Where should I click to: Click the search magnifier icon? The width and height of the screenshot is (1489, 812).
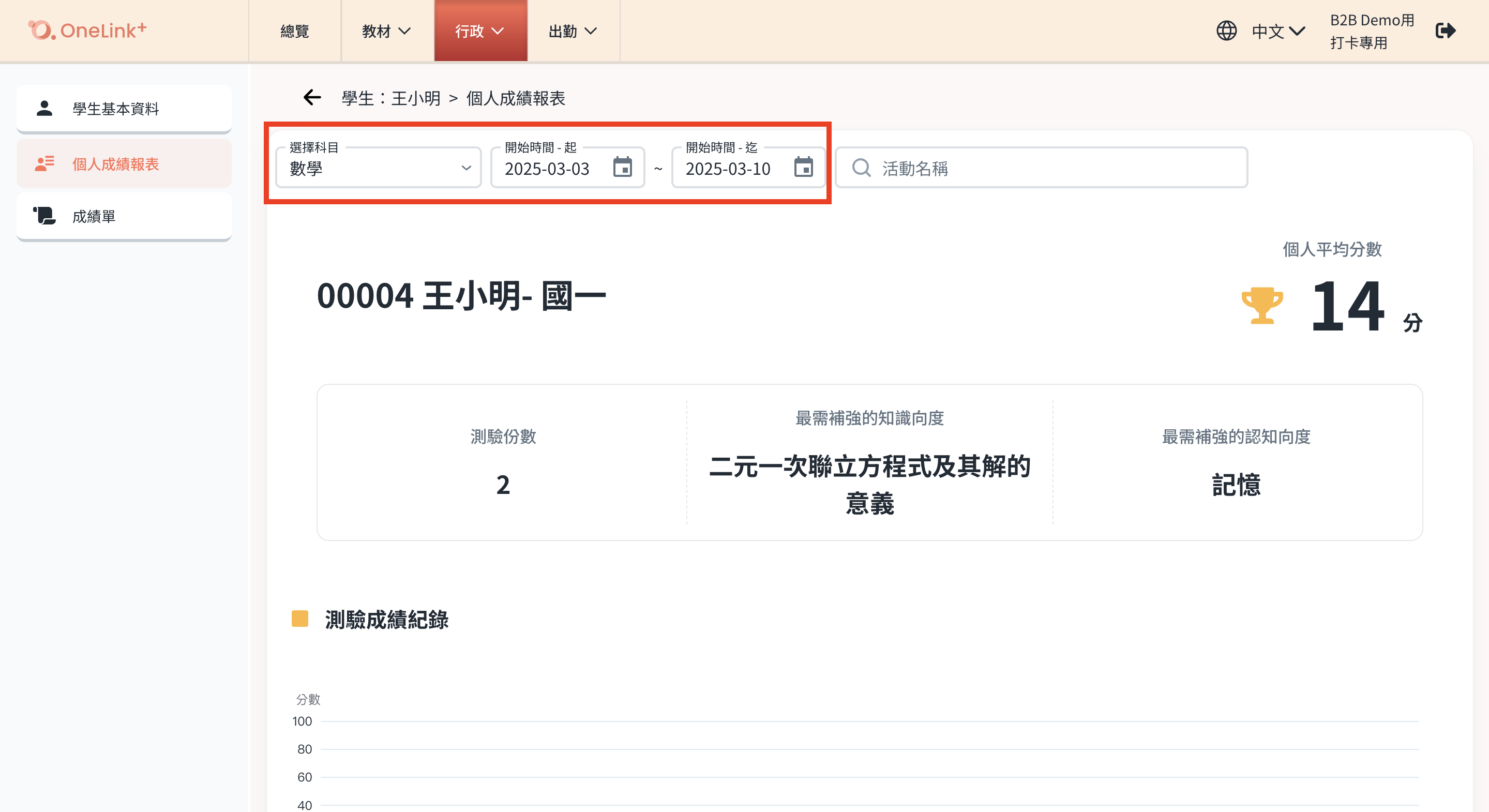pos(861,168)
